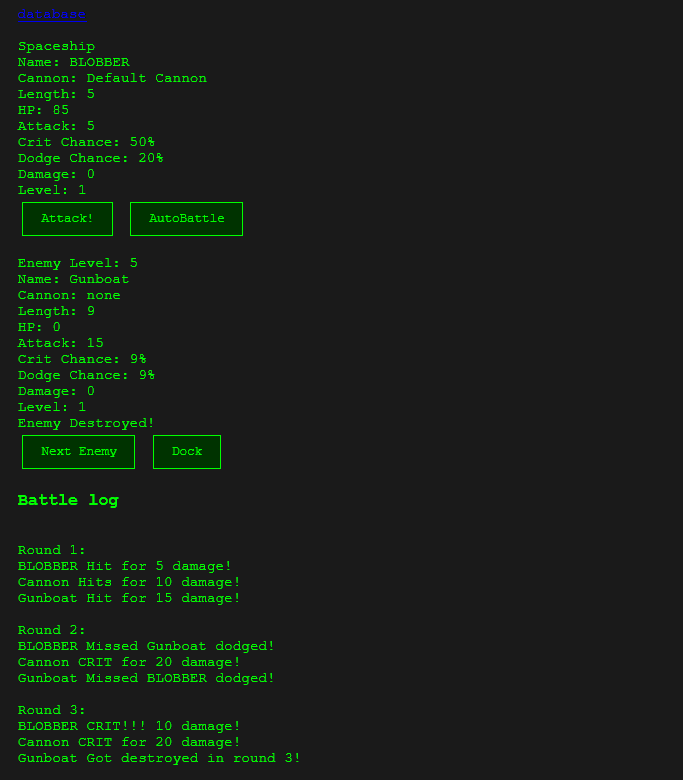Open the blue database link
683x780 pixels.
51,14
